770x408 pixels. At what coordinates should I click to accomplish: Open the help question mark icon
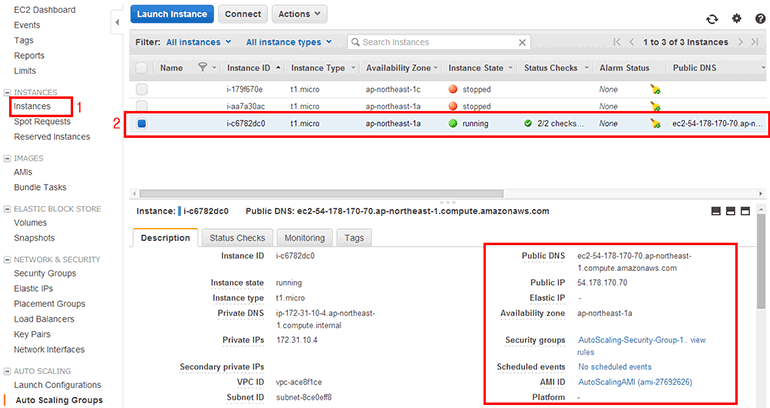coord(758,18)
